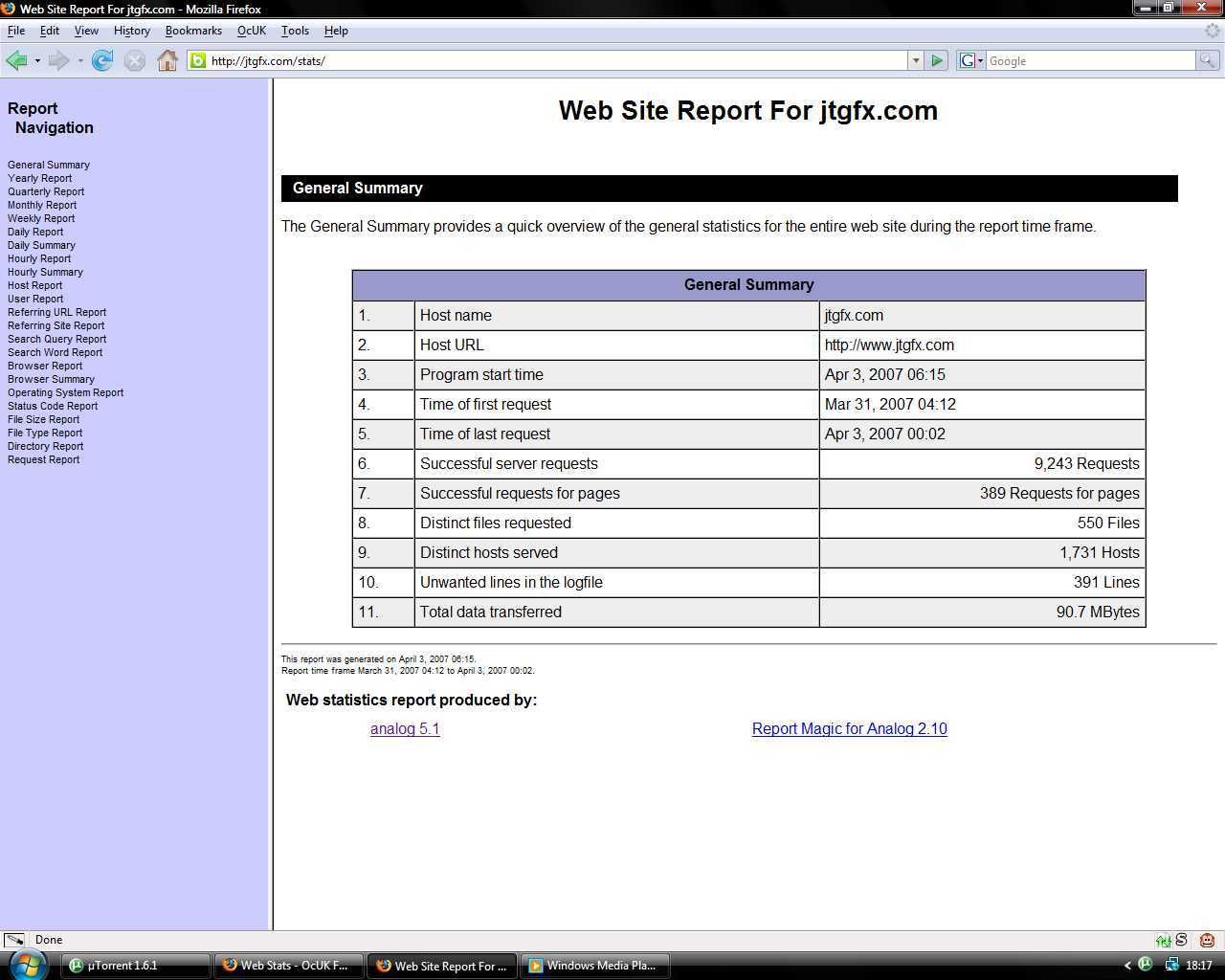Open the History menu

pyautogui.click(x=132, y=31)
